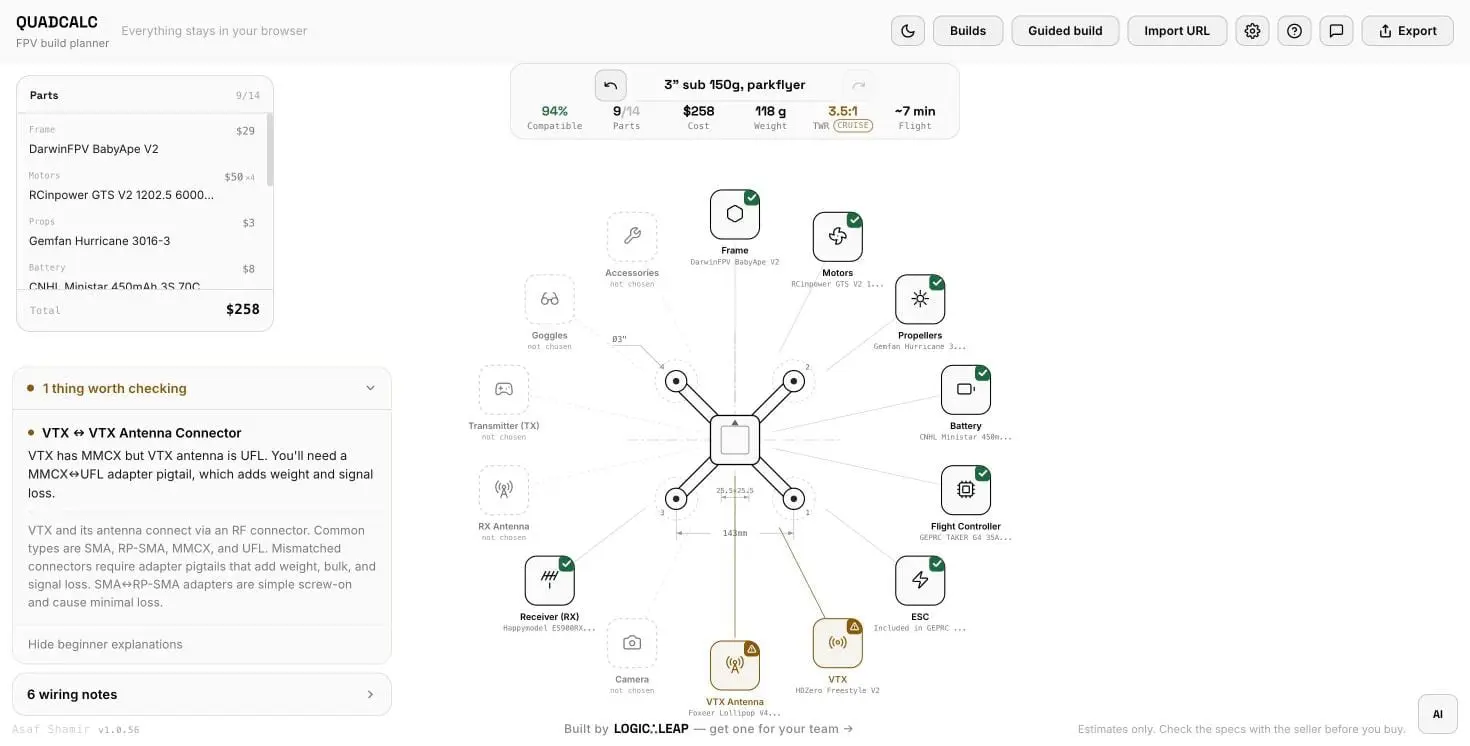This screenshot has height=746, width=1470.
Task: Expand the 6 wiring notes section
Action: 202,694
